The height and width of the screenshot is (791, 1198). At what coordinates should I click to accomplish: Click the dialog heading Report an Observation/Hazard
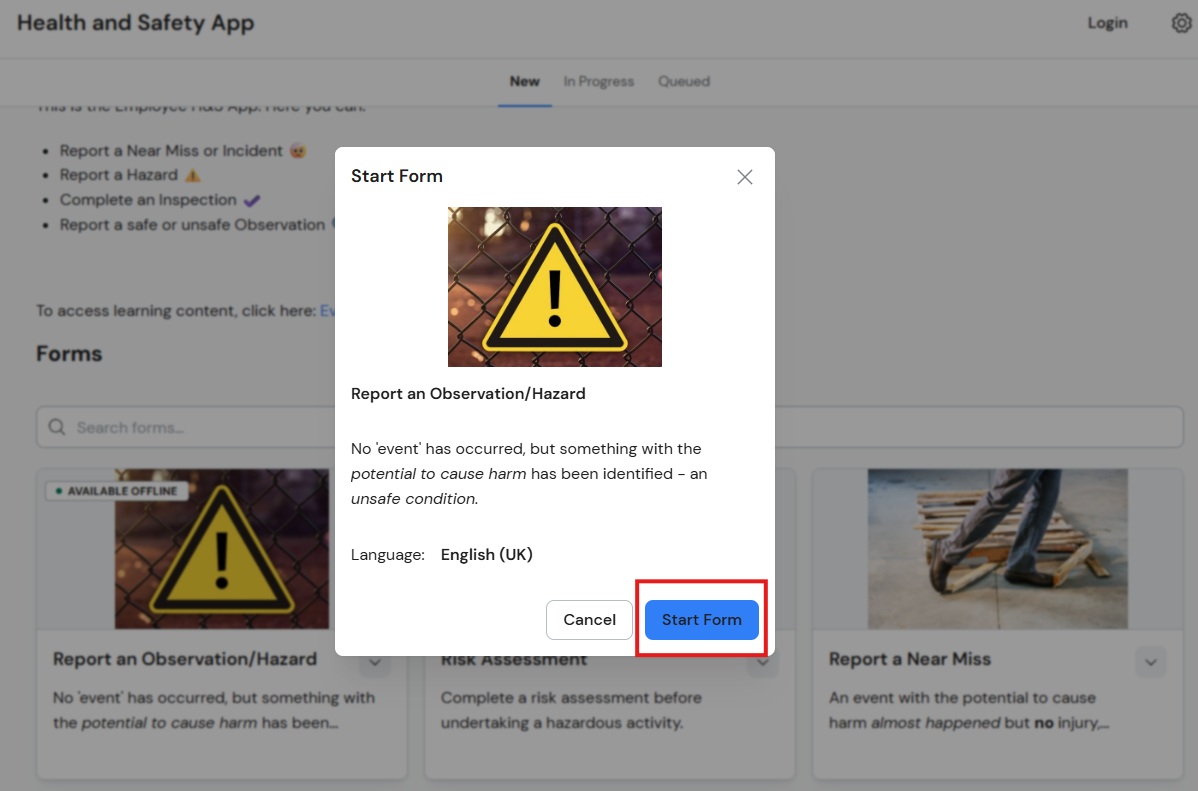point(468,394)
